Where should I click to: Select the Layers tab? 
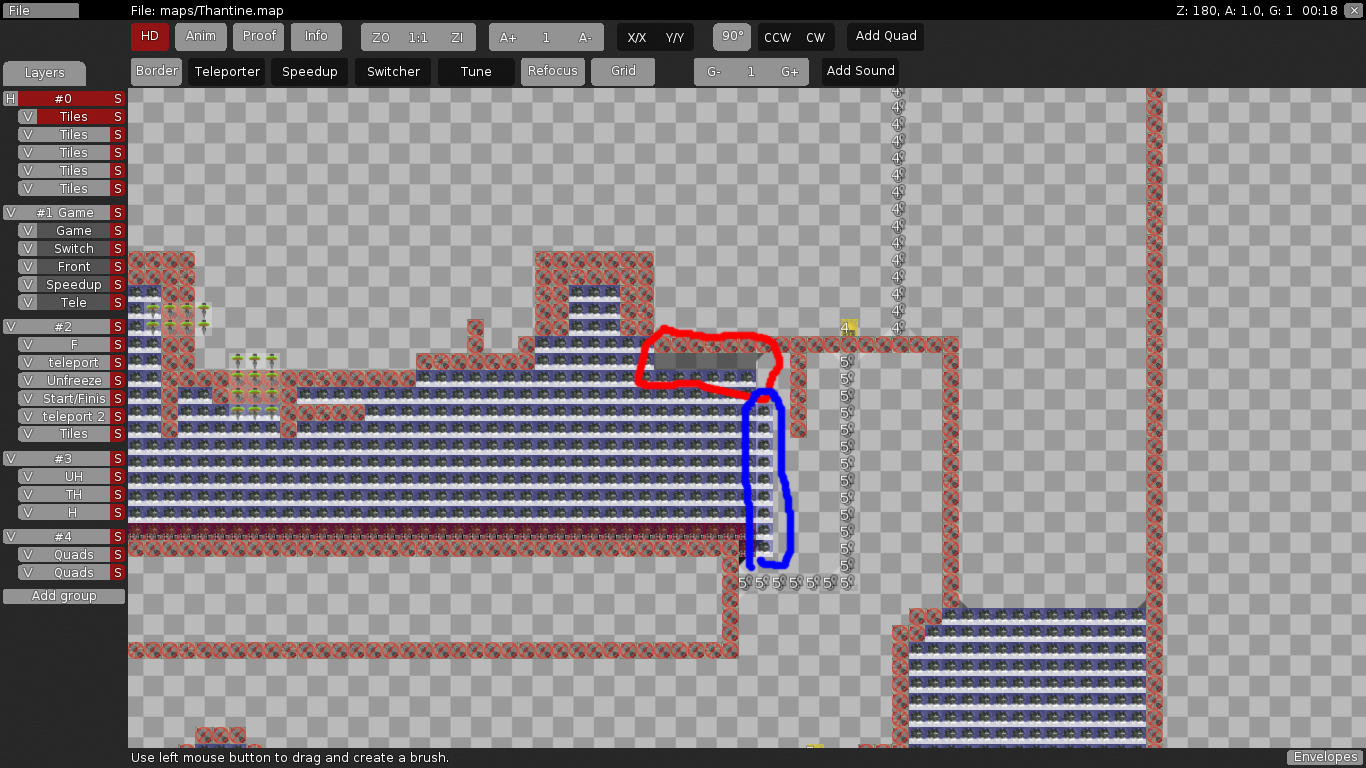pyautogui.click(x=44, y=73)
